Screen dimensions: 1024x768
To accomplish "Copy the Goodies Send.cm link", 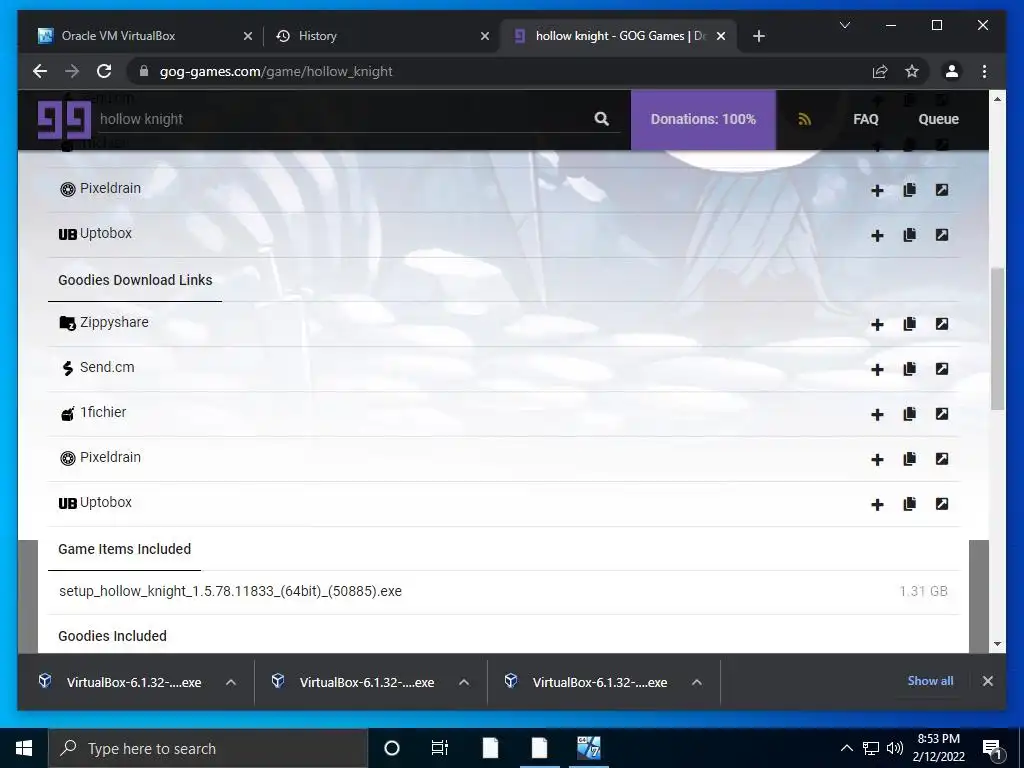I will (x=909, y=369).
